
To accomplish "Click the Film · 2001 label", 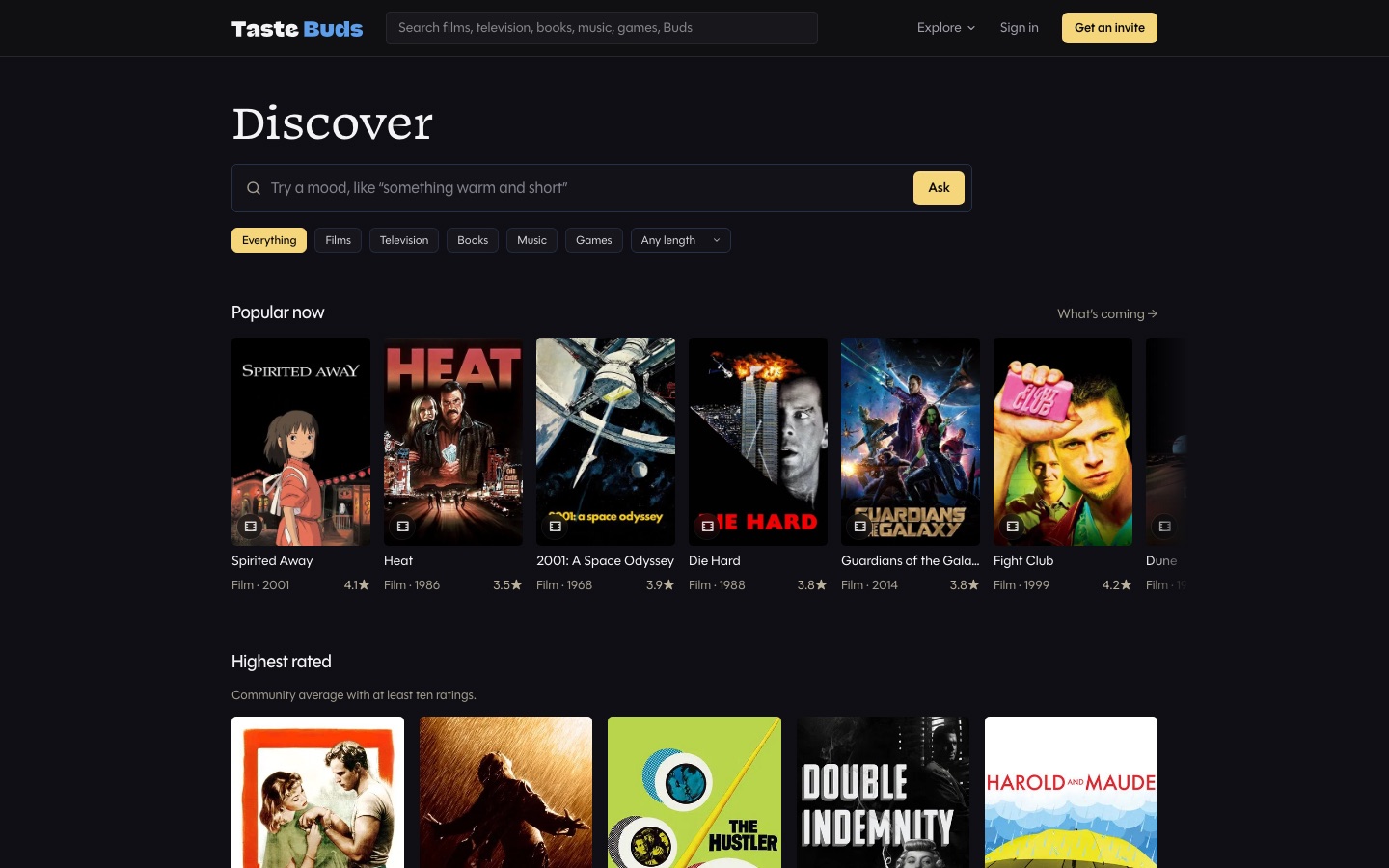I will [x=260, y=585].
